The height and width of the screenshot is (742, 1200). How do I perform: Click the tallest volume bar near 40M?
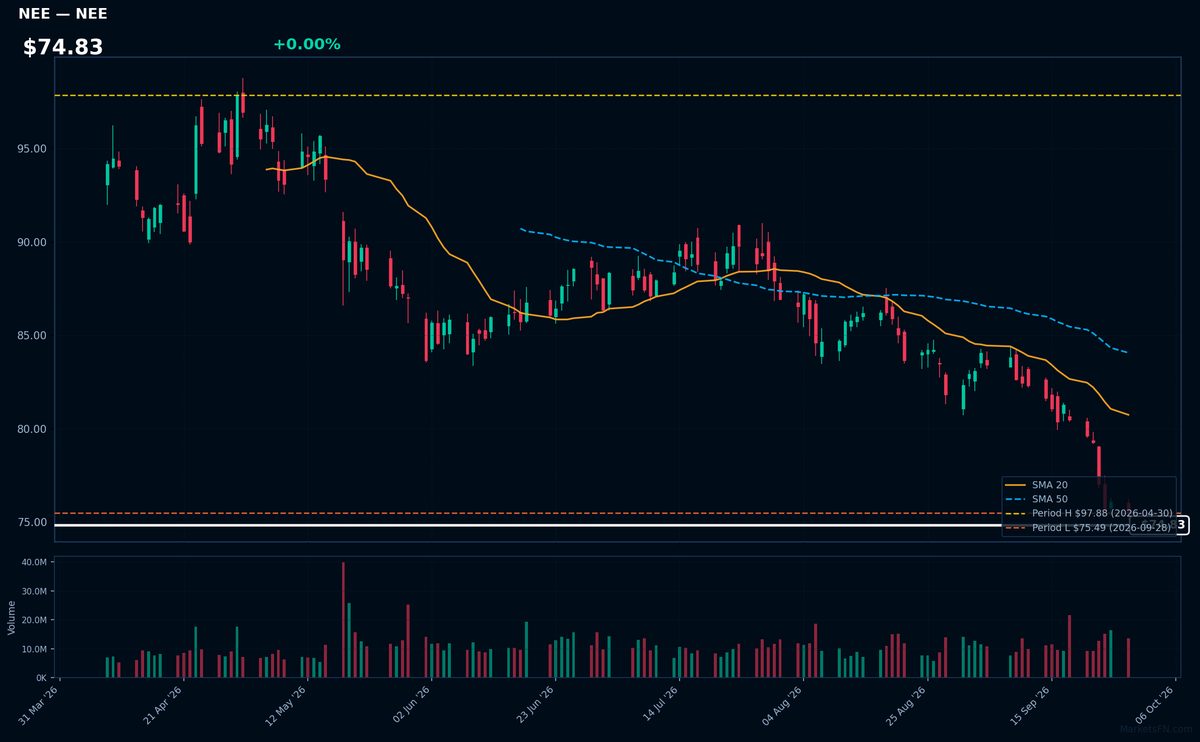click(x=343, y=620)
